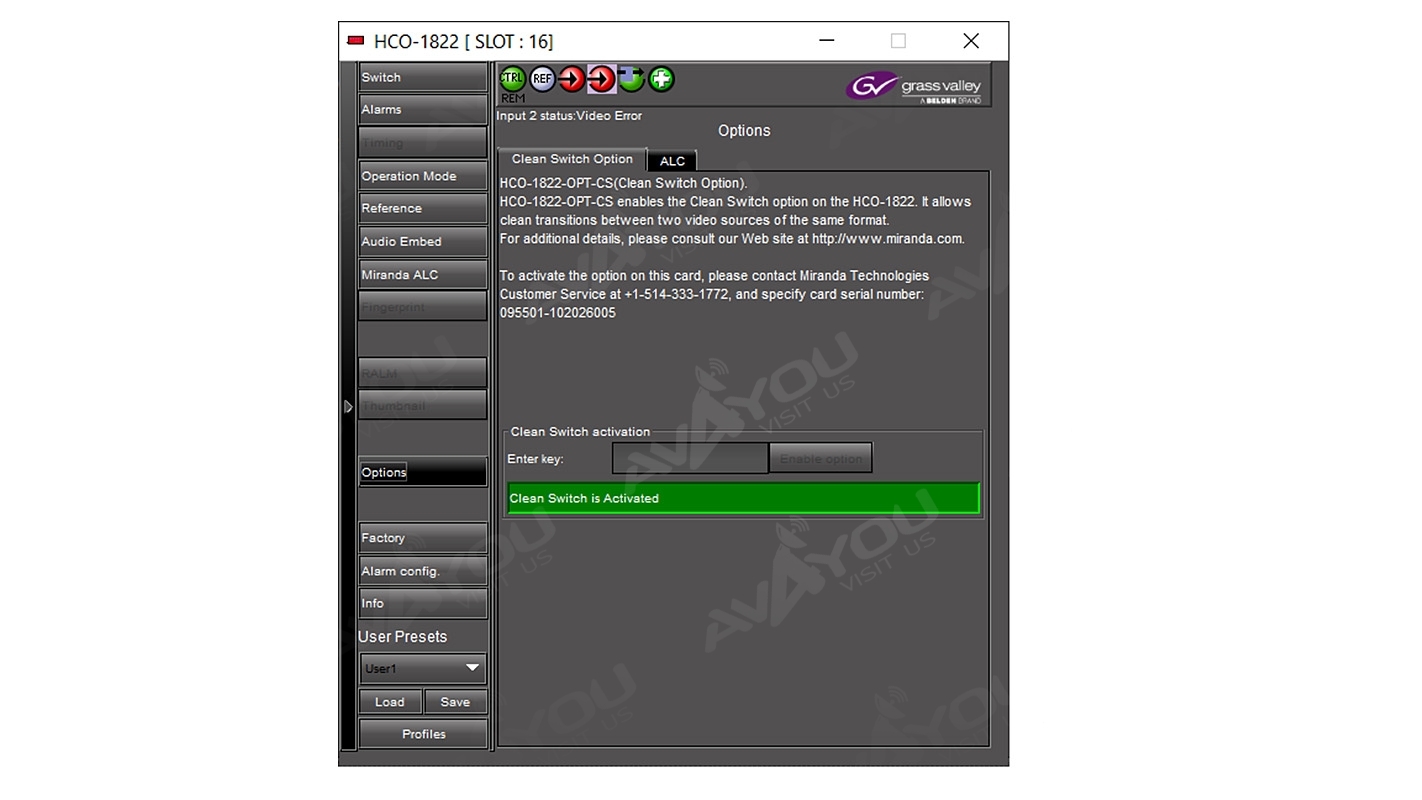
Task: Click the Grass Valley logo
Action: (914, 87)
